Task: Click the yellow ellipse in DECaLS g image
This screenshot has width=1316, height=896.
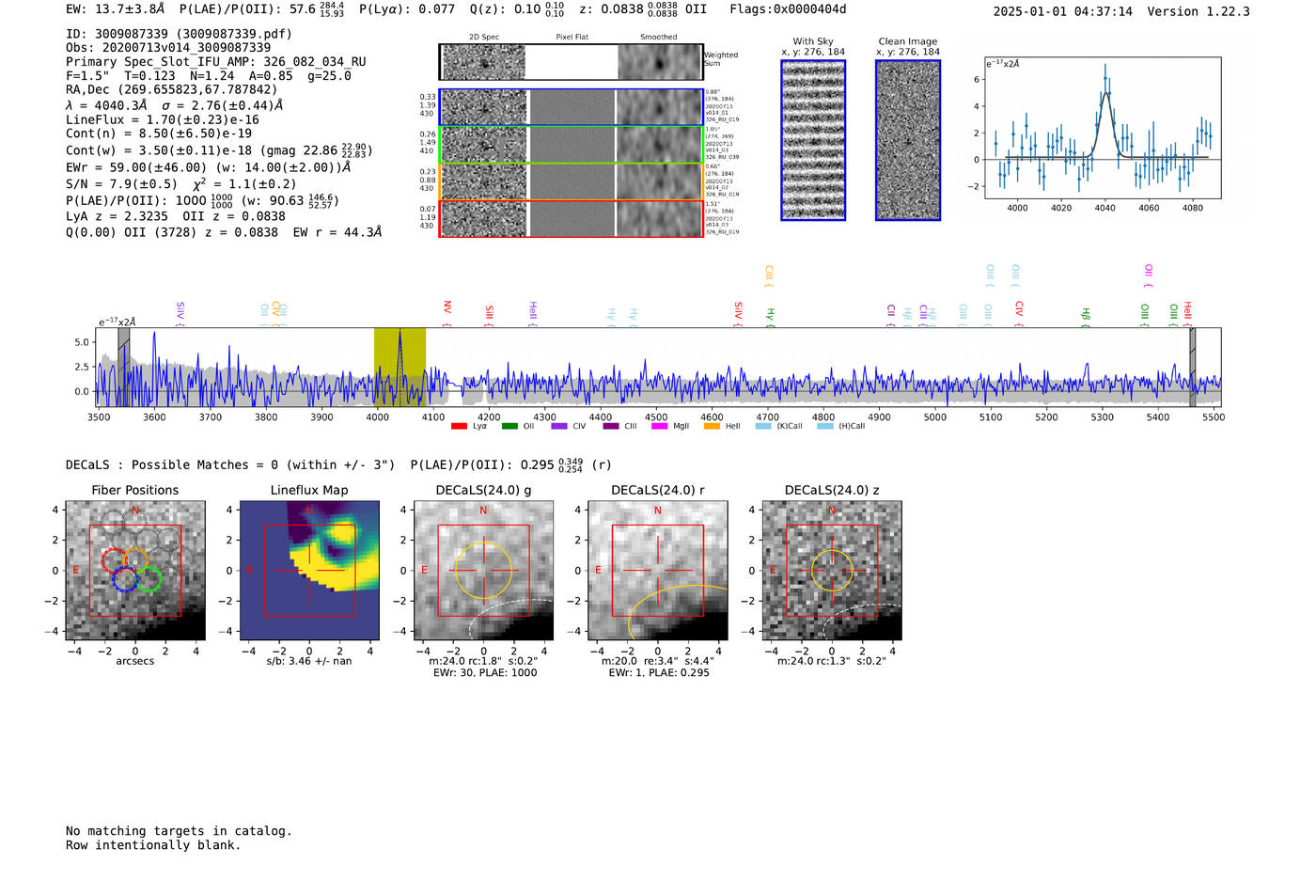Action: pos(484,570)
